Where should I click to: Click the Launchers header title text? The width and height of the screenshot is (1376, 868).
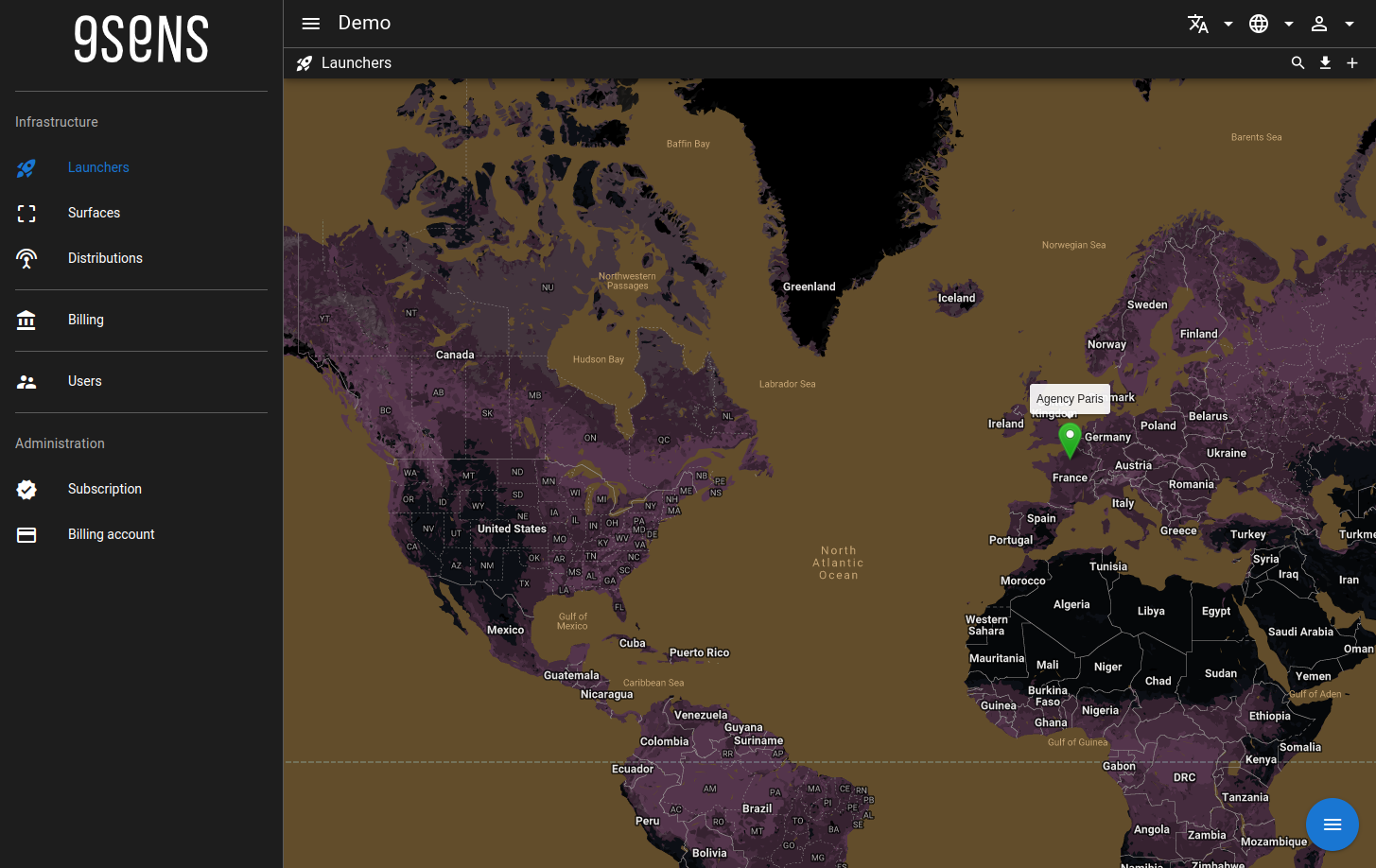(357, 62)
